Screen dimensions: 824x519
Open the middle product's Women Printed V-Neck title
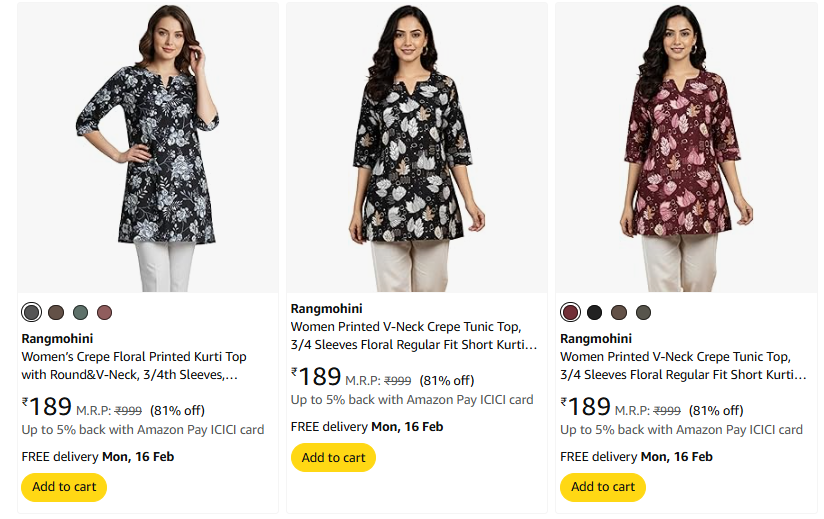pyautogui.click(x=414, y=336)
